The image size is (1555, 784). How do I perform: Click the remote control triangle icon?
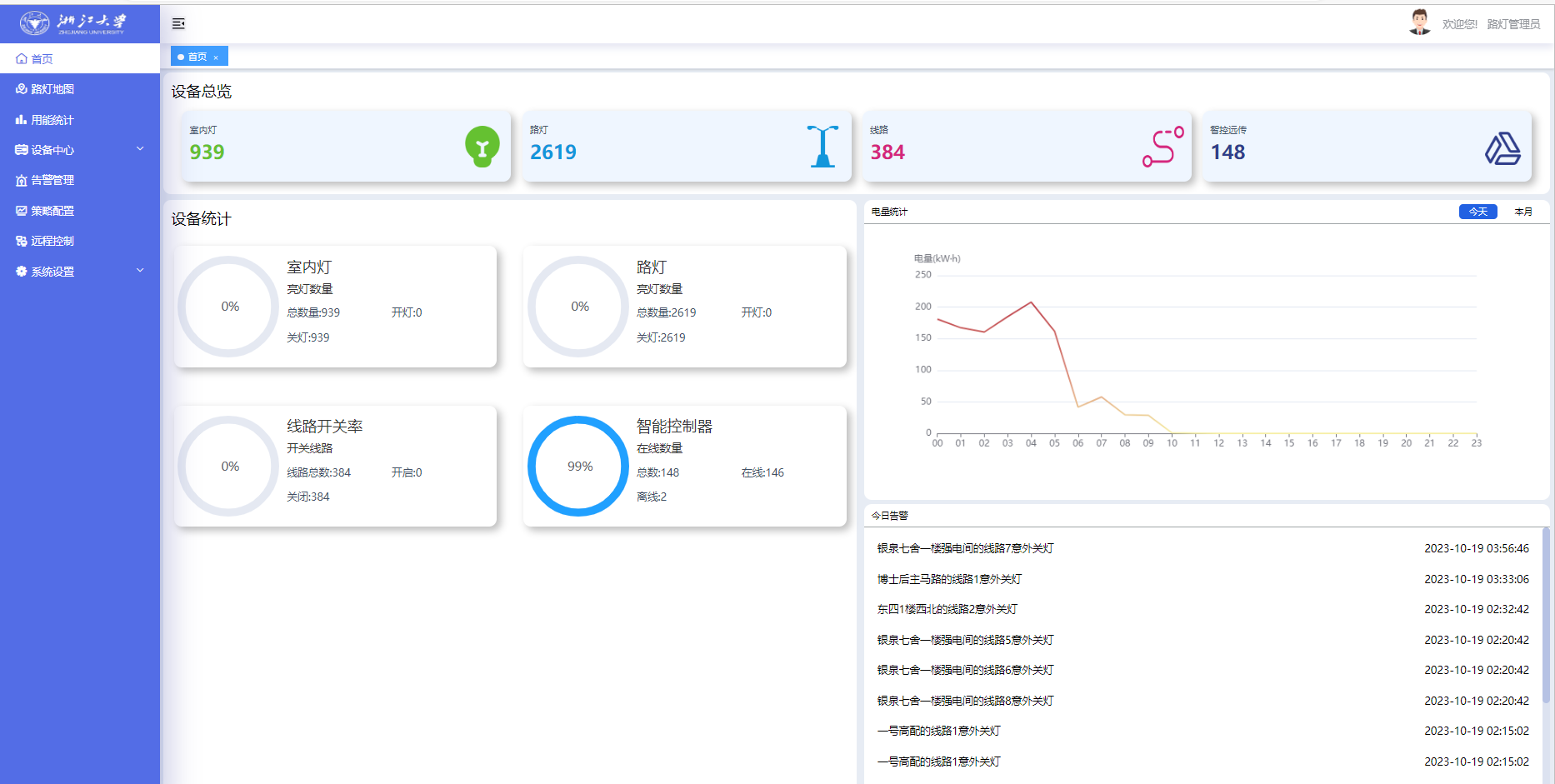click(1502, 149)
